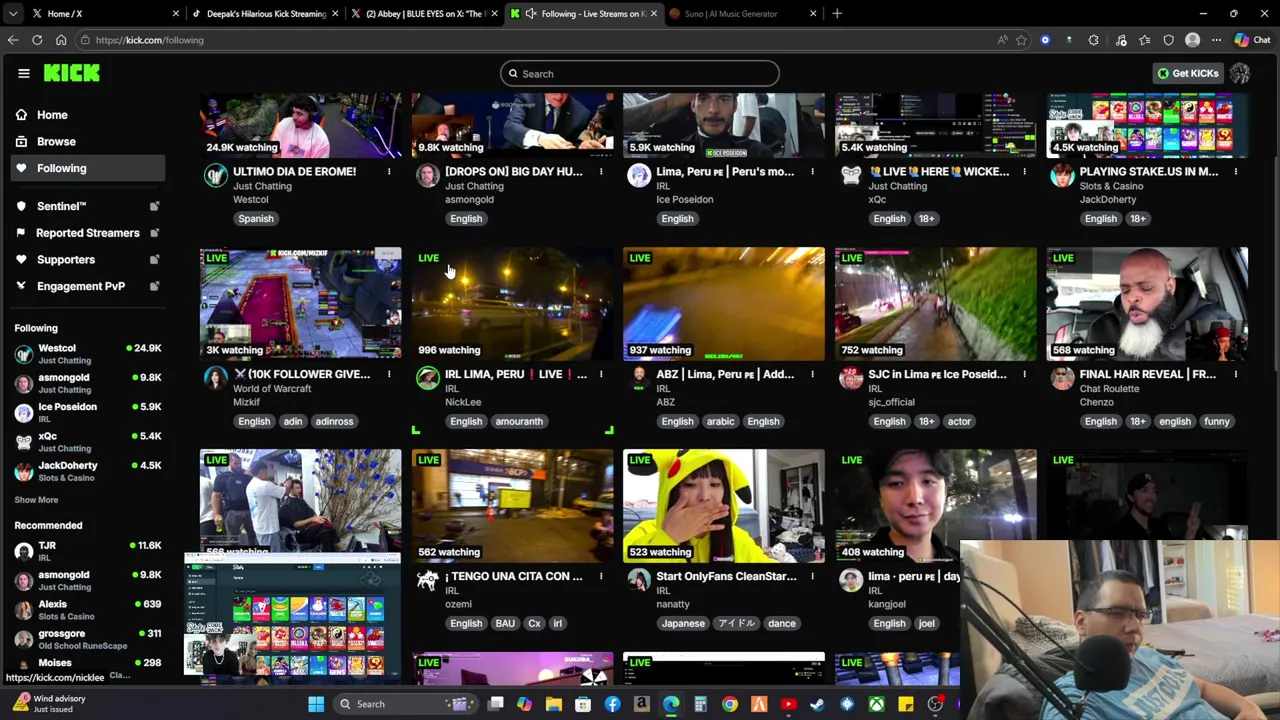Open Chrome from the taskbar
Screen dimensions: 1280x720
730,704
